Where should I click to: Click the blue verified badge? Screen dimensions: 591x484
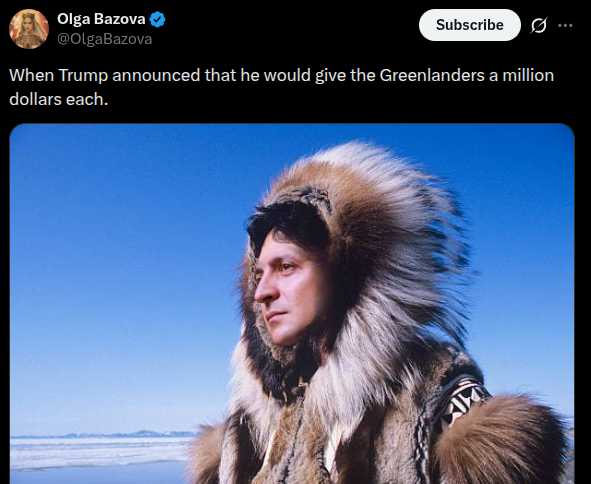click(x=158, y=19)
